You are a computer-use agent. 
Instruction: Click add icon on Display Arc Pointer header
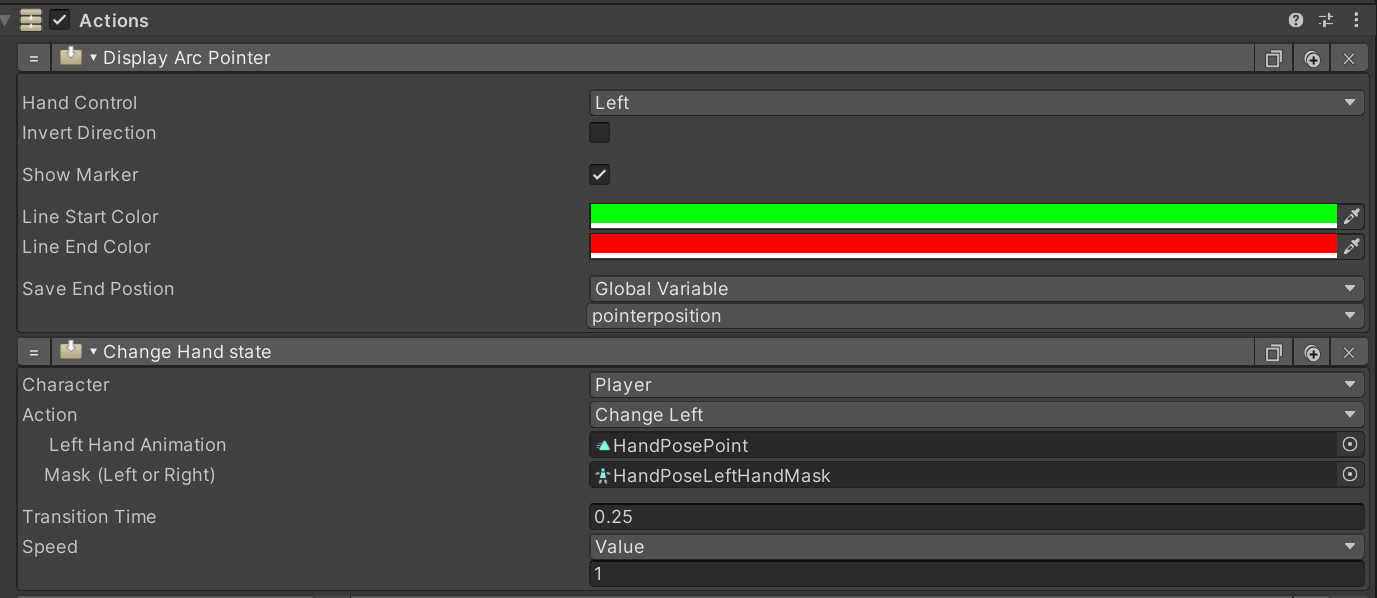(x=1312, y=59)
